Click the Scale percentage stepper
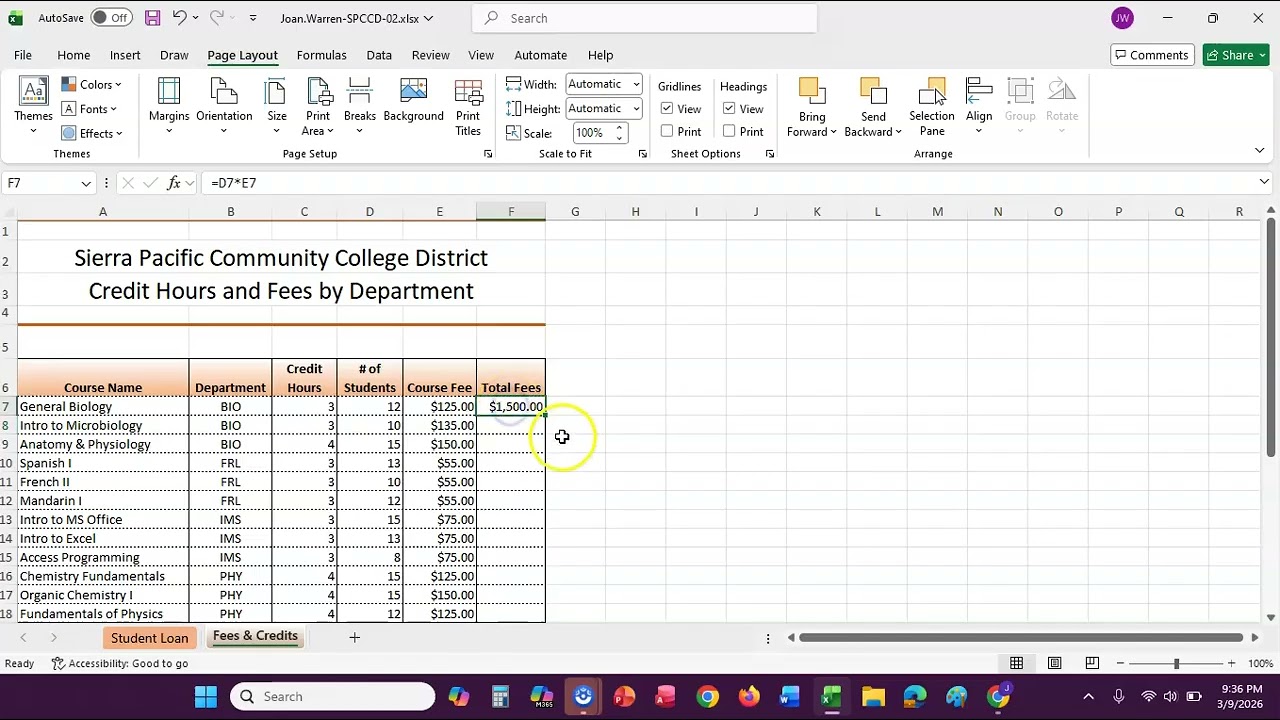 pos(620,132)
